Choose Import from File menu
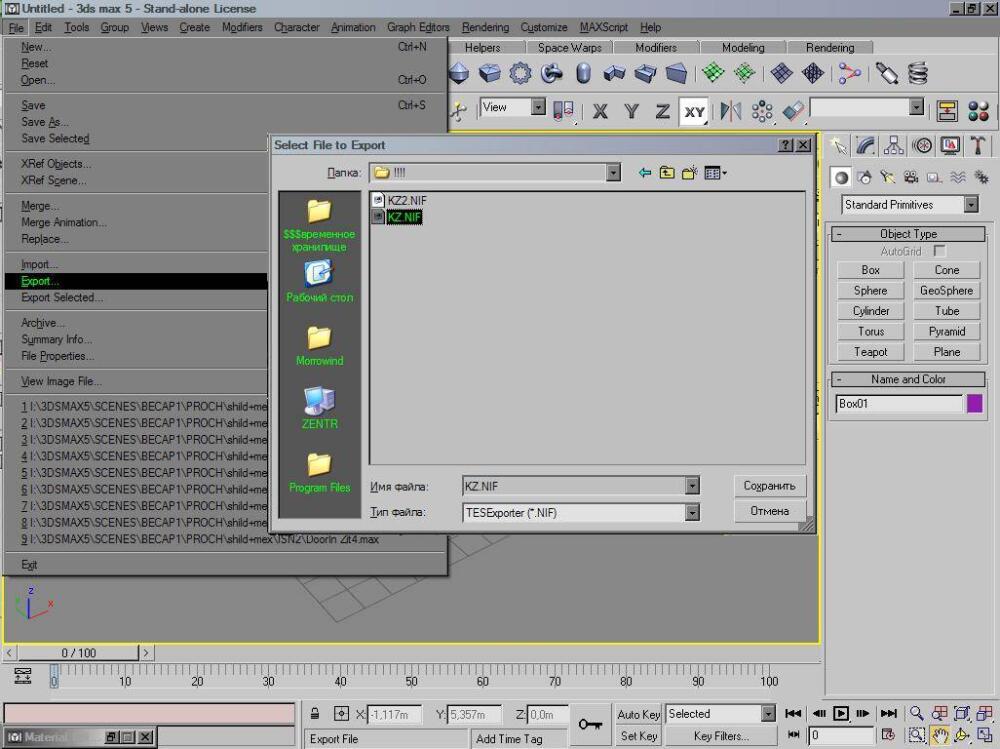The height and width of the screenshot is (749, 1000). [39, 264]
